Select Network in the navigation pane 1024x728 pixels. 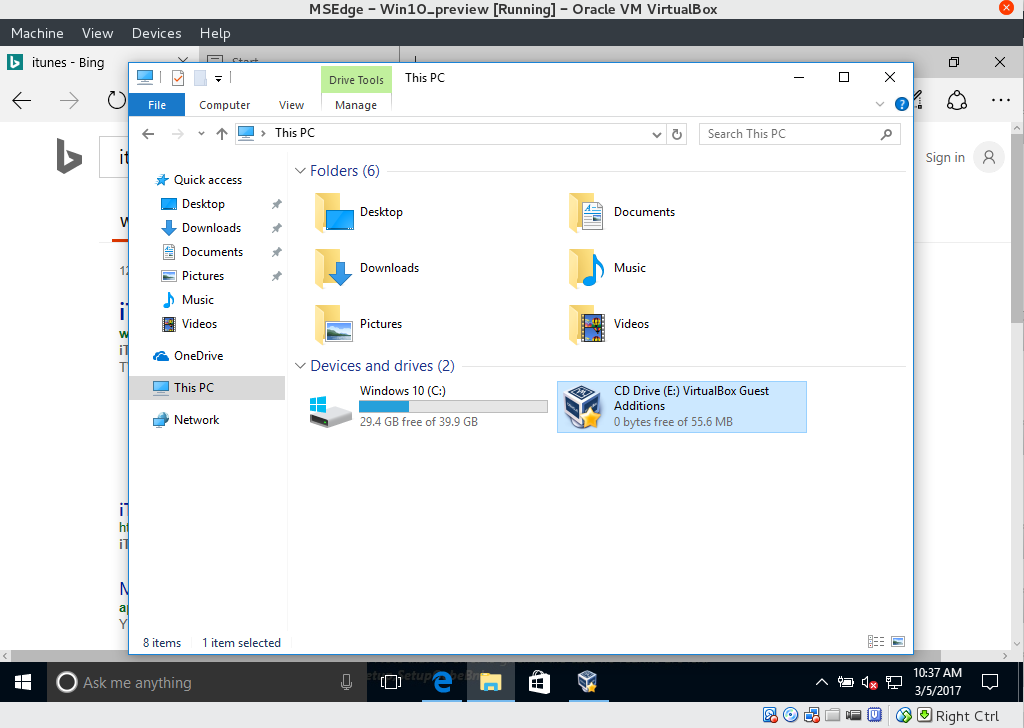(x=196, y=420)
